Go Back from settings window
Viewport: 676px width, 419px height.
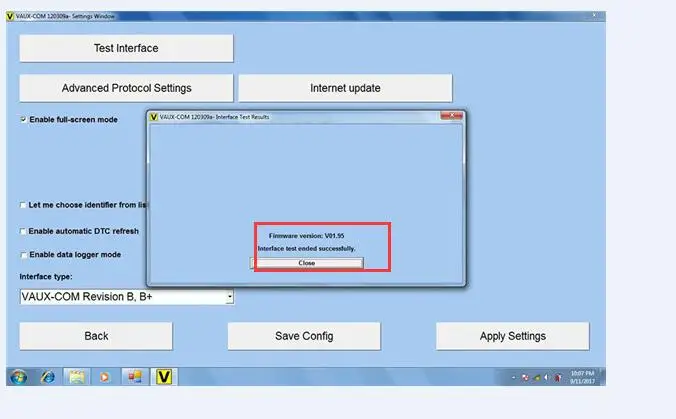[x=96, y=336]
